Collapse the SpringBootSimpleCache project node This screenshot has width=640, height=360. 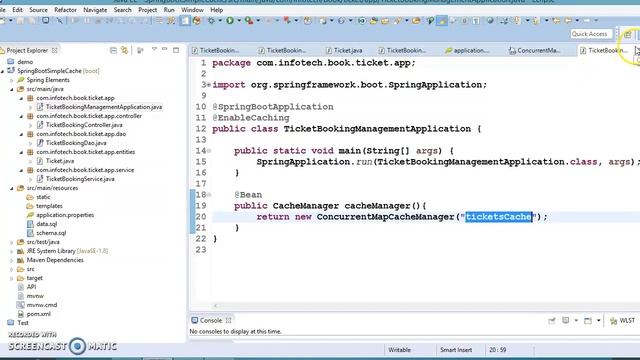pyautogui.click(x=3, y=71)
